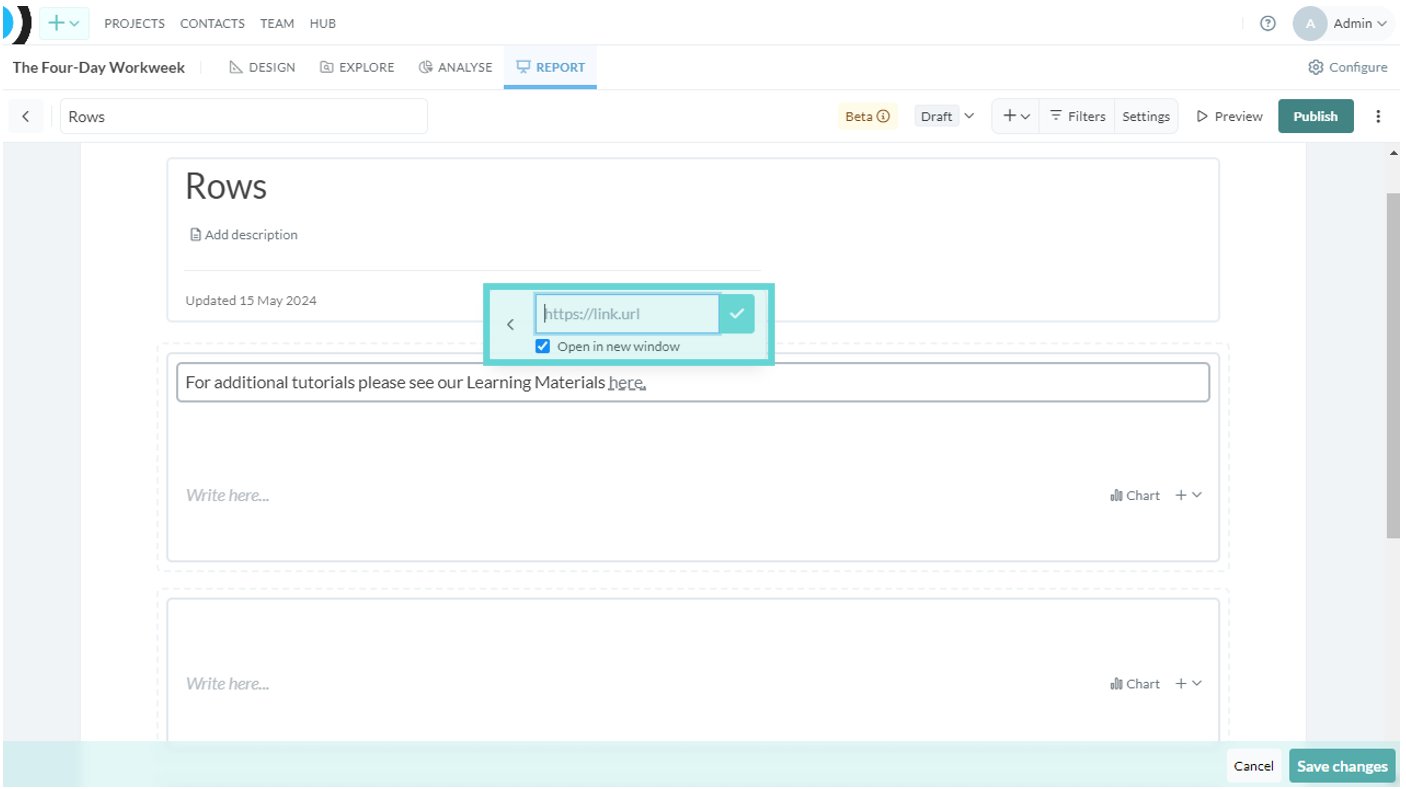
Task: Open the Admin account dropdown
Action: coord(1360,23)
